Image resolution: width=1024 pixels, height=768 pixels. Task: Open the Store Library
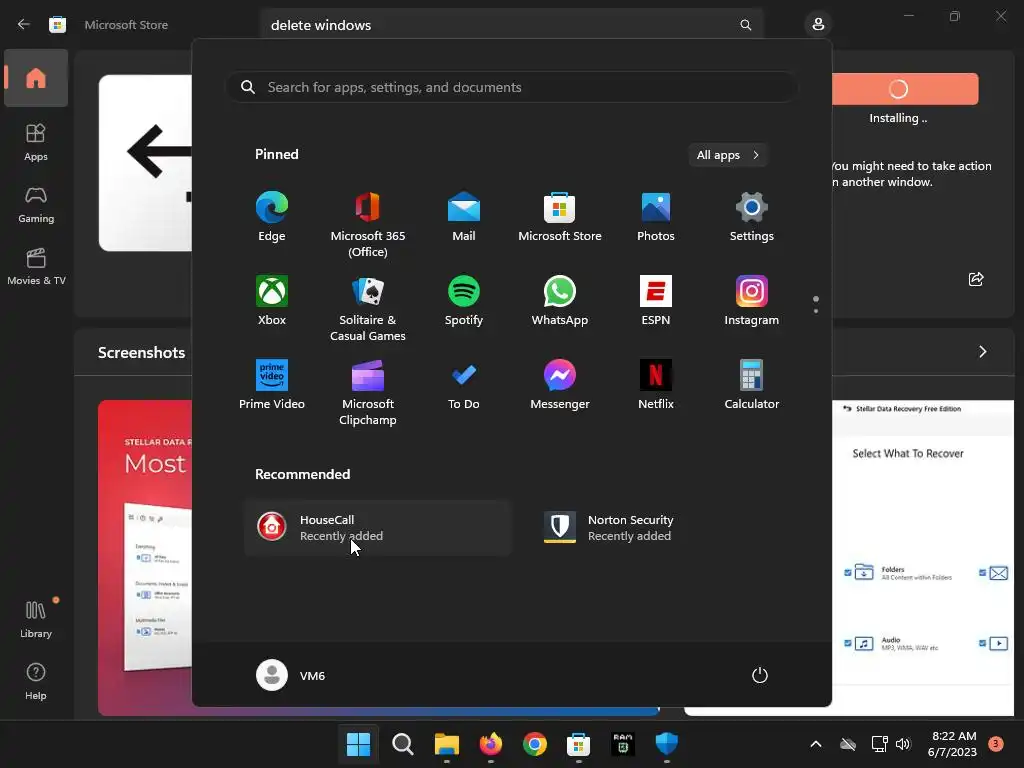tap(36, 619)
